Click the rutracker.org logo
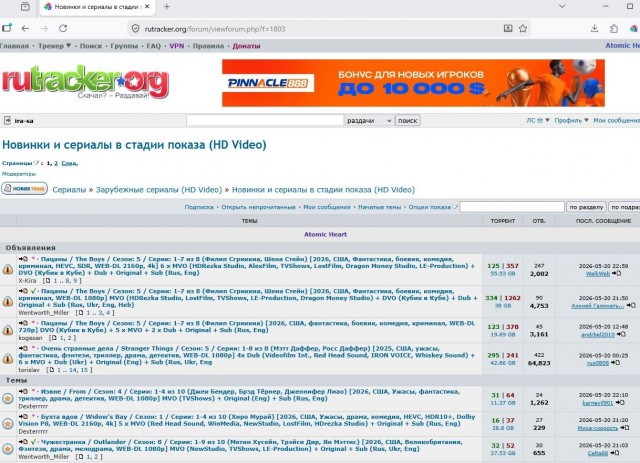The height and width of the screenshot is (463, 640). tap(85, 83)
